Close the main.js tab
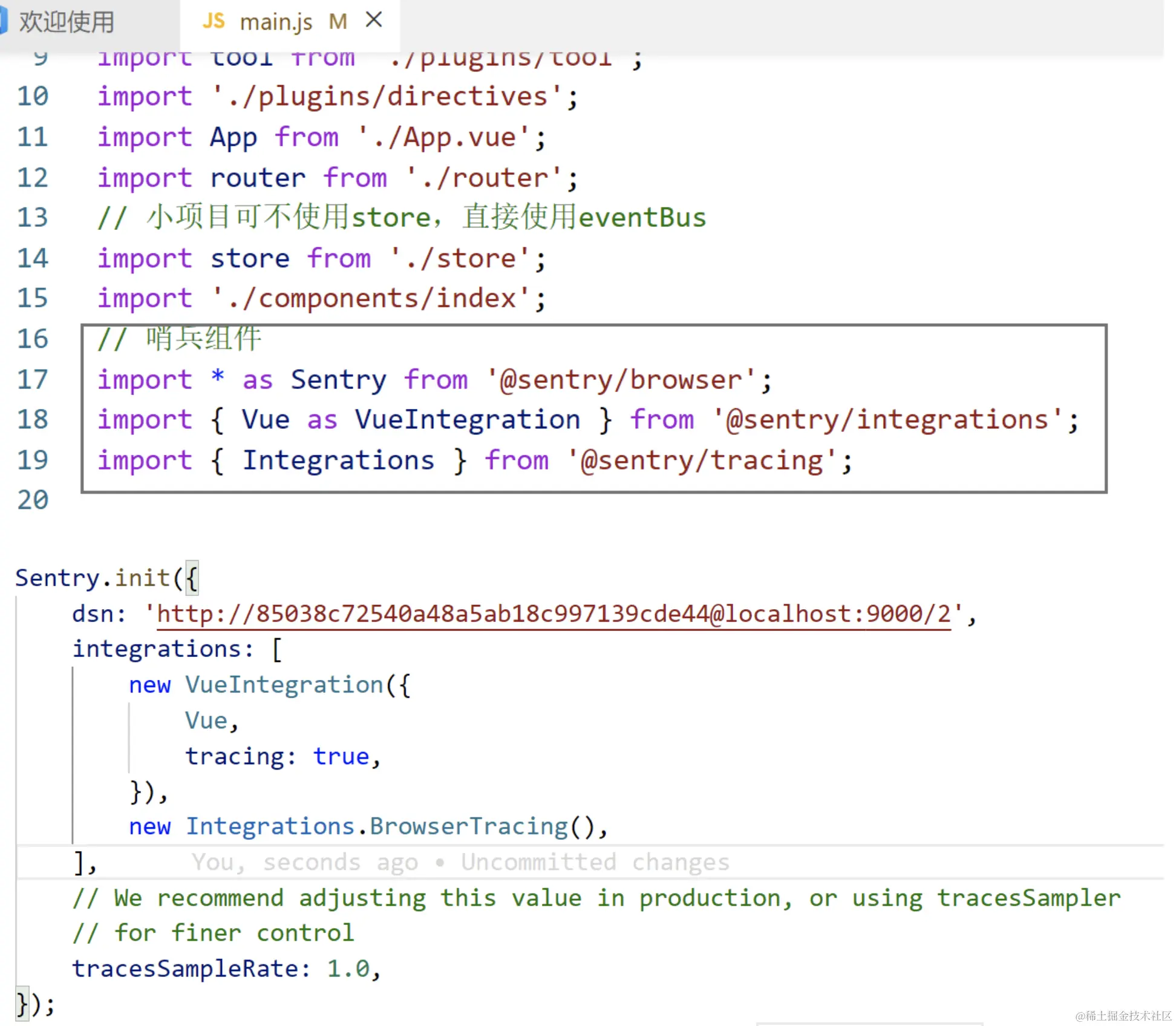Screen dimensions: 1176x1026 coord(374,20)
